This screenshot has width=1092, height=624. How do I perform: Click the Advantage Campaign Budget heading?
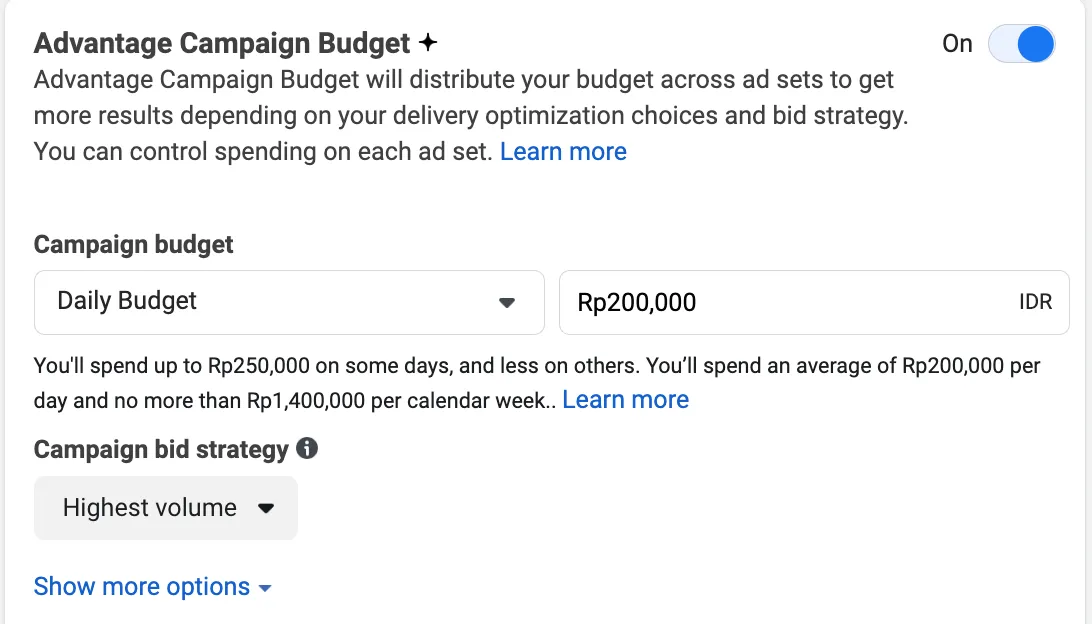tap(222, 43)
